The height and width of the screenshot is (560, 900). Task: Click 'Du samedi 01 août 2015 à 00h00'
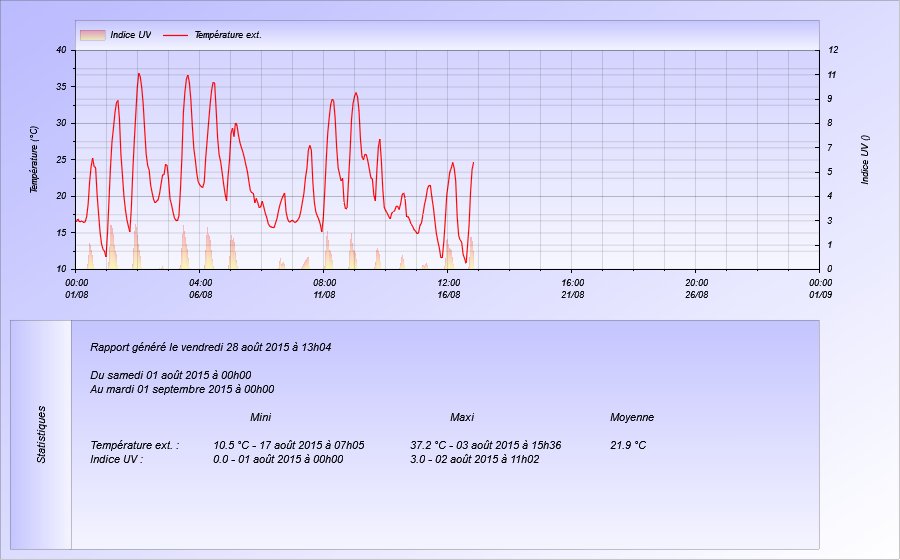tap(170, 375)
